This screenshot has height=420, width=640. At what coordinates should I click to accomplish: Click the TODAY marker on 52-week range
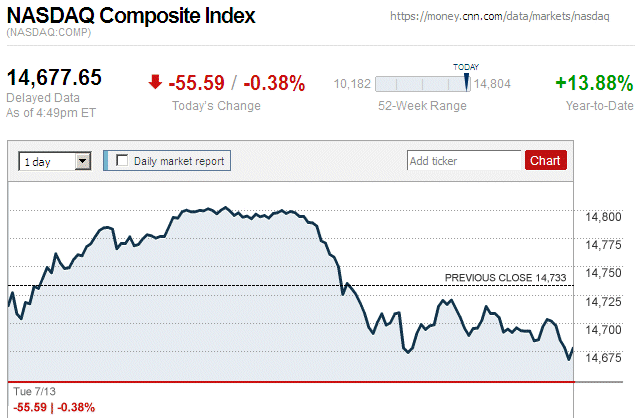tap(466, 79)
